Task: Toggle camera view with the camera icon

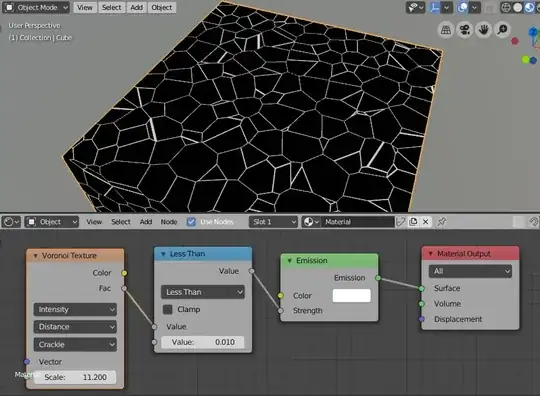Action: point(465,30)
